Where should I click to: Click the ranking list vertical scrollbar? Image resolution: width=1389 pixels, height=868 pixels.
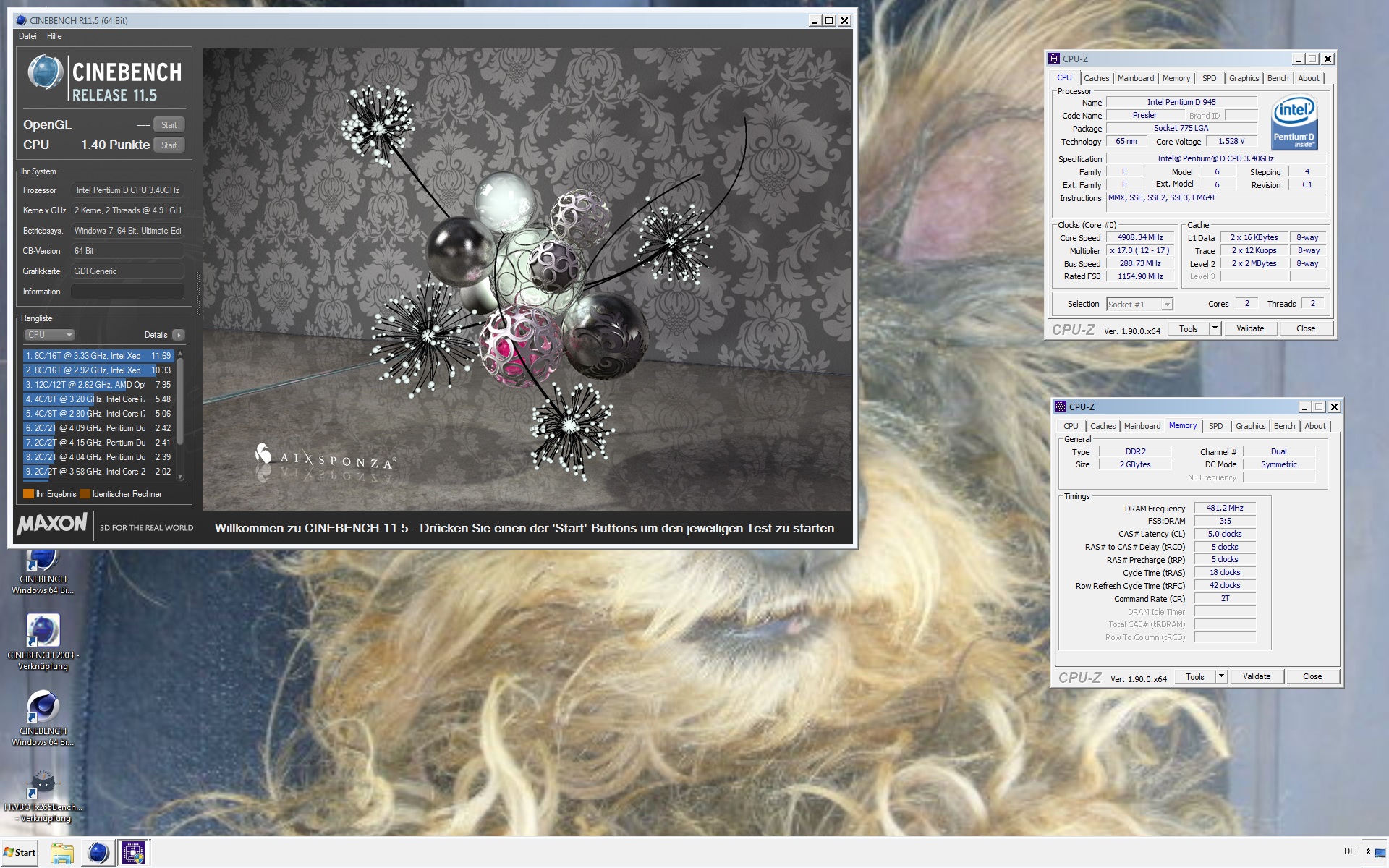coord(180,415)
